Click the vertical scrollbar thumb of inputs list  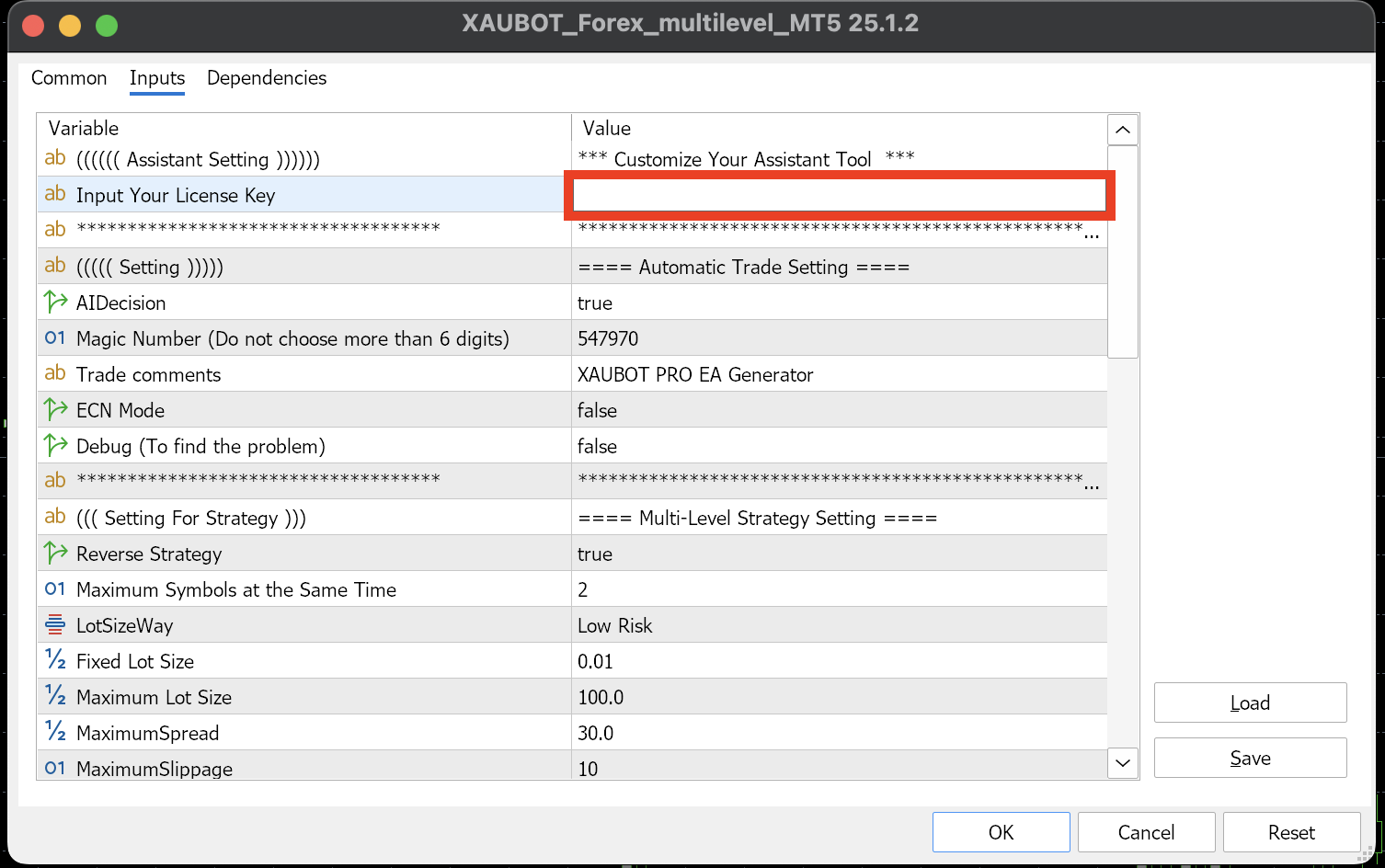(1122, 251)
